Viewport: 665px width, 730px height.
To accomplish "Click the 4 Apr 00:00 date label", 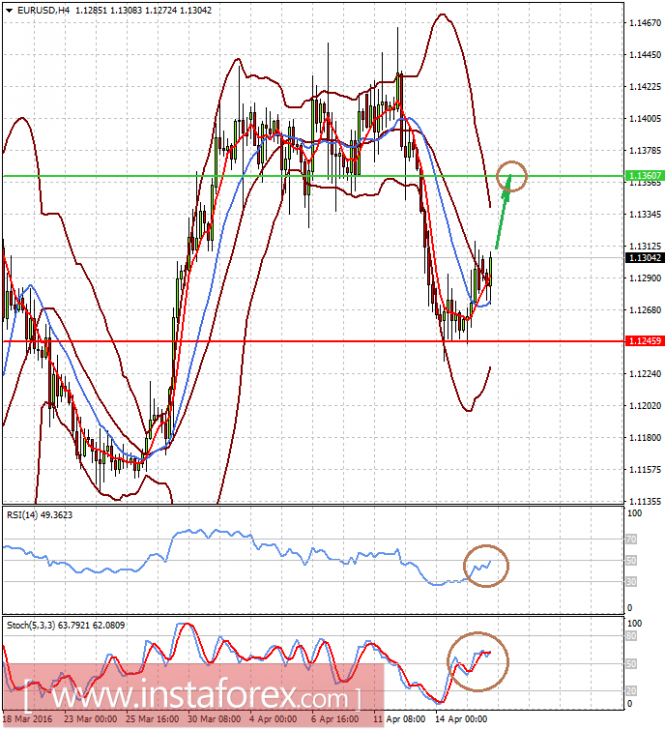I will pyautogui.click(x=273, y=719).
